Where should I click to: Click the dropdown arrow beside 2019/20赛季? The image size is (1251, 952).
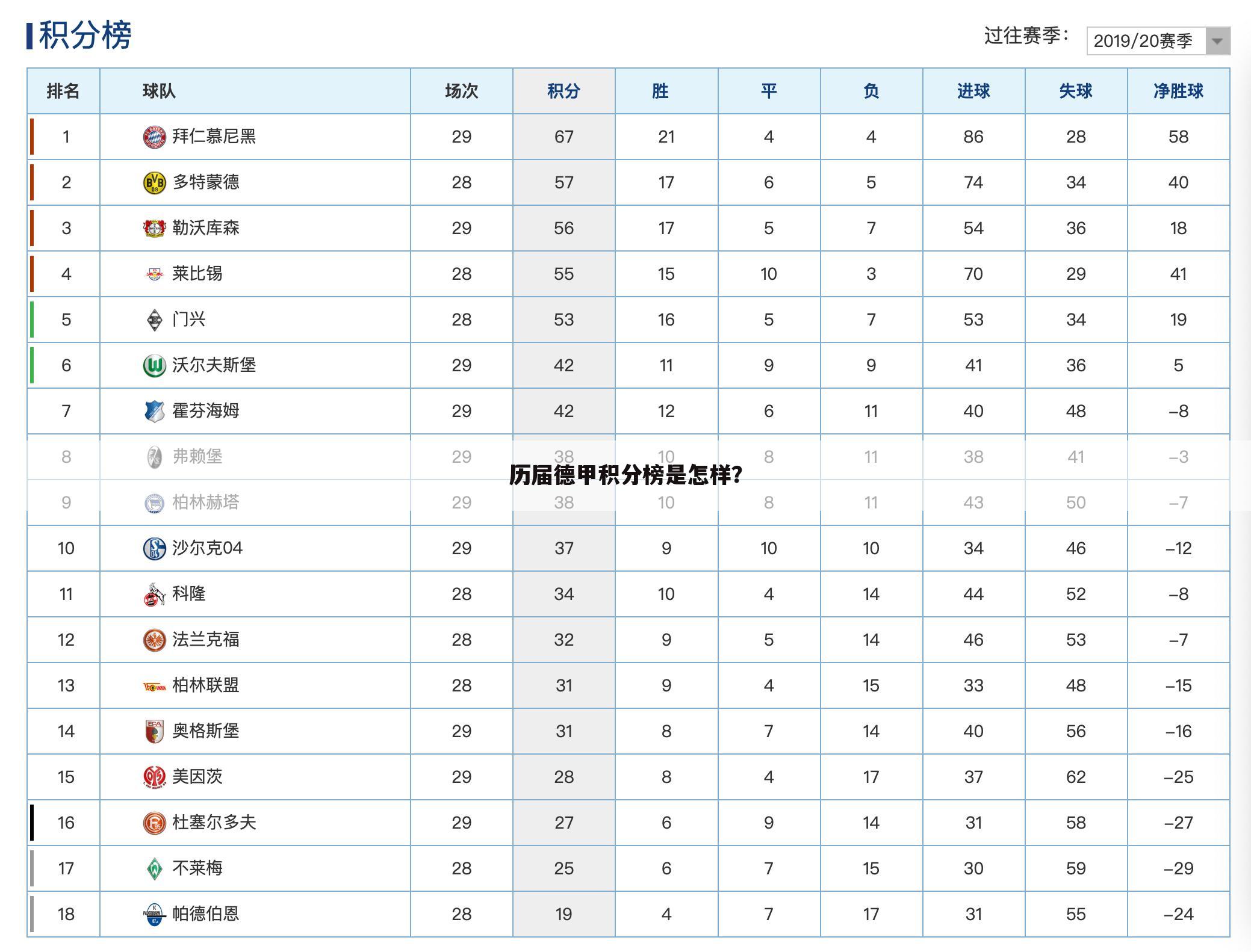[1217, 41]
